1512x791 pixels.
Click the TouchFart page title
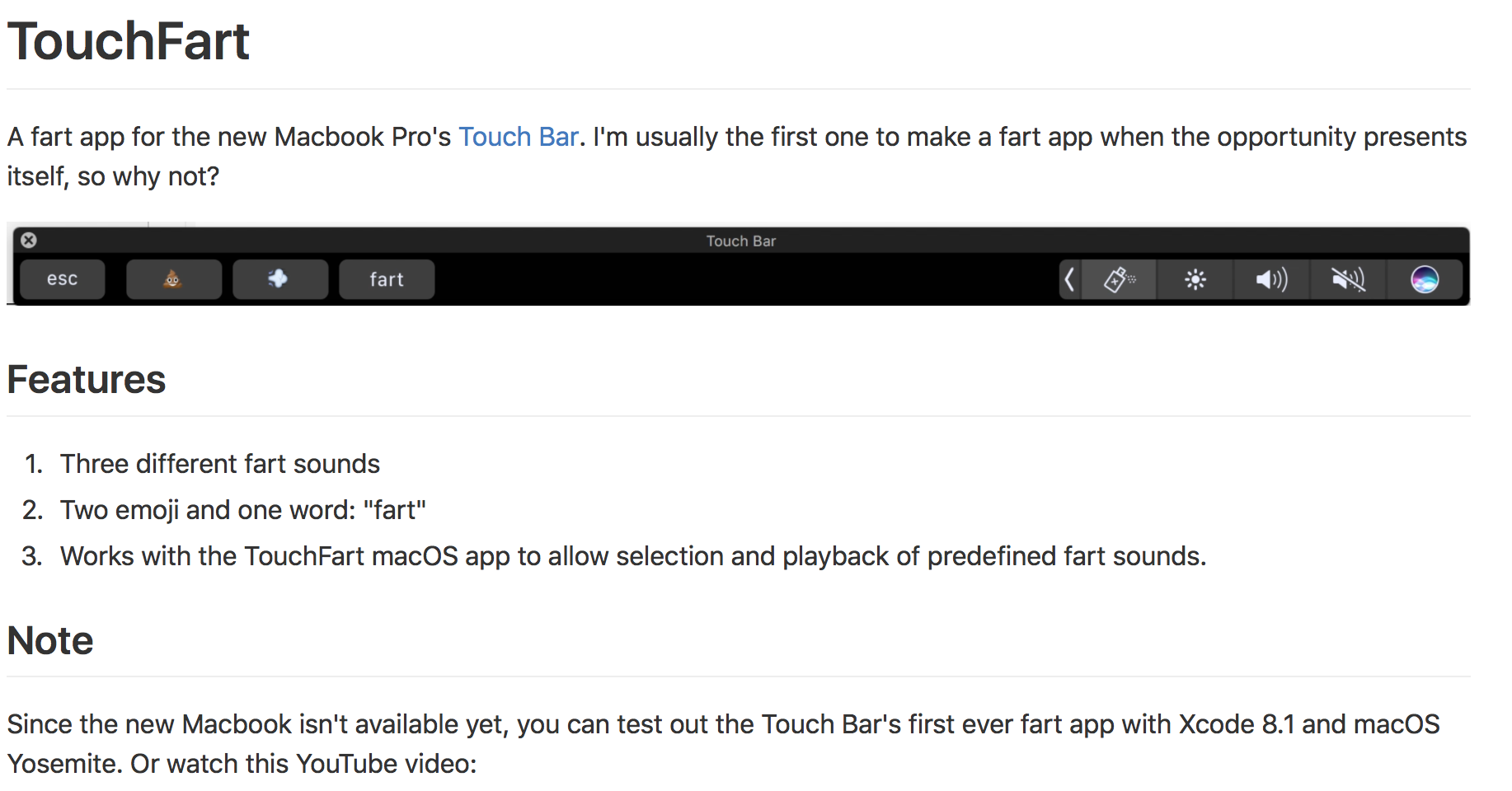click(128, 42)
